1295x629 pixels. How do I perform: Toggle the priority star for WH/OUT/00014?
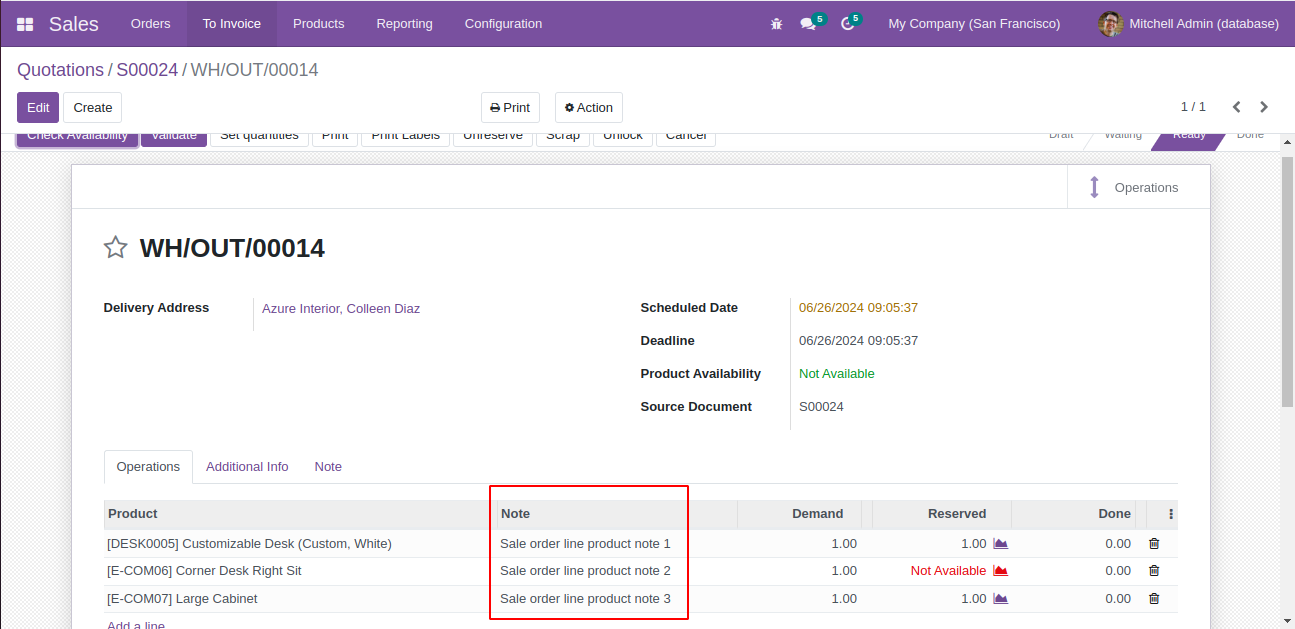click(116, 248)
